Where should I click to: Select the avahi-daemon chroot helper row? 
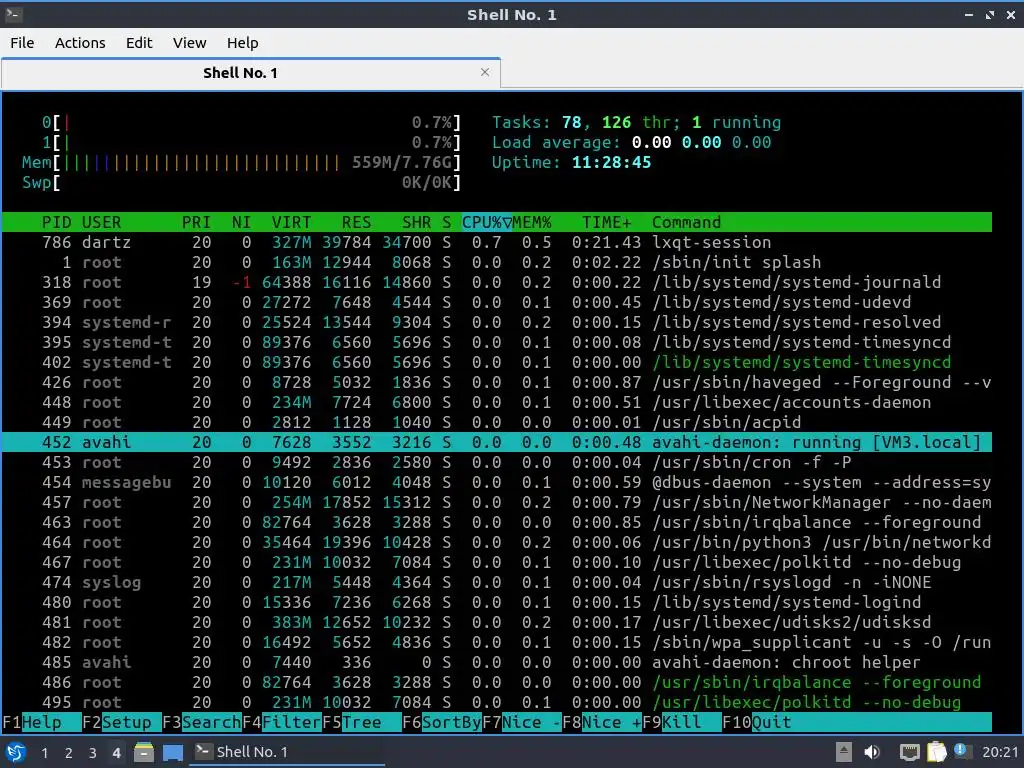click(x=497, y=662)
